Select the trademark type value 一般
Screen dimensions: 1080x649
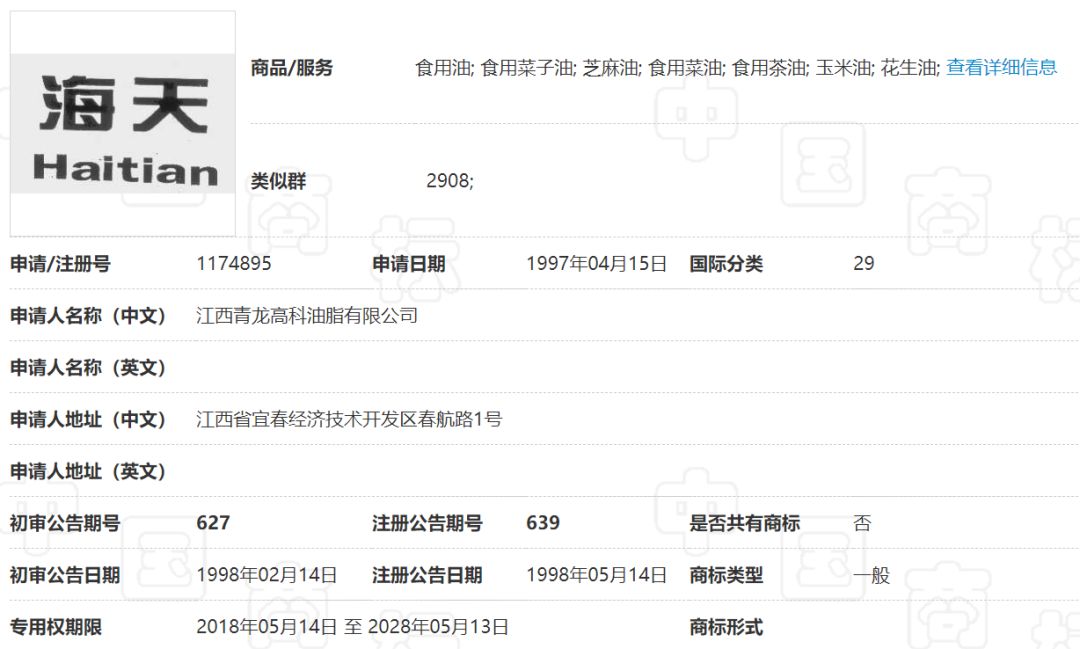point(871,575)
